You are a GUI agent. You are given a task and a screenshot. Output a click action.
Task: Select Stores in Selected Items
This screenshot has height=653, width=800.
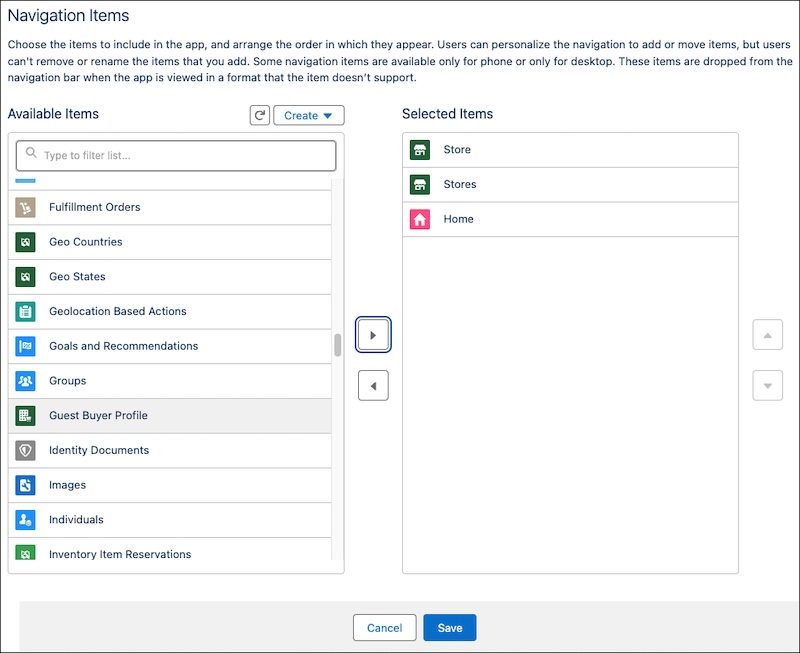coord(570,184)
